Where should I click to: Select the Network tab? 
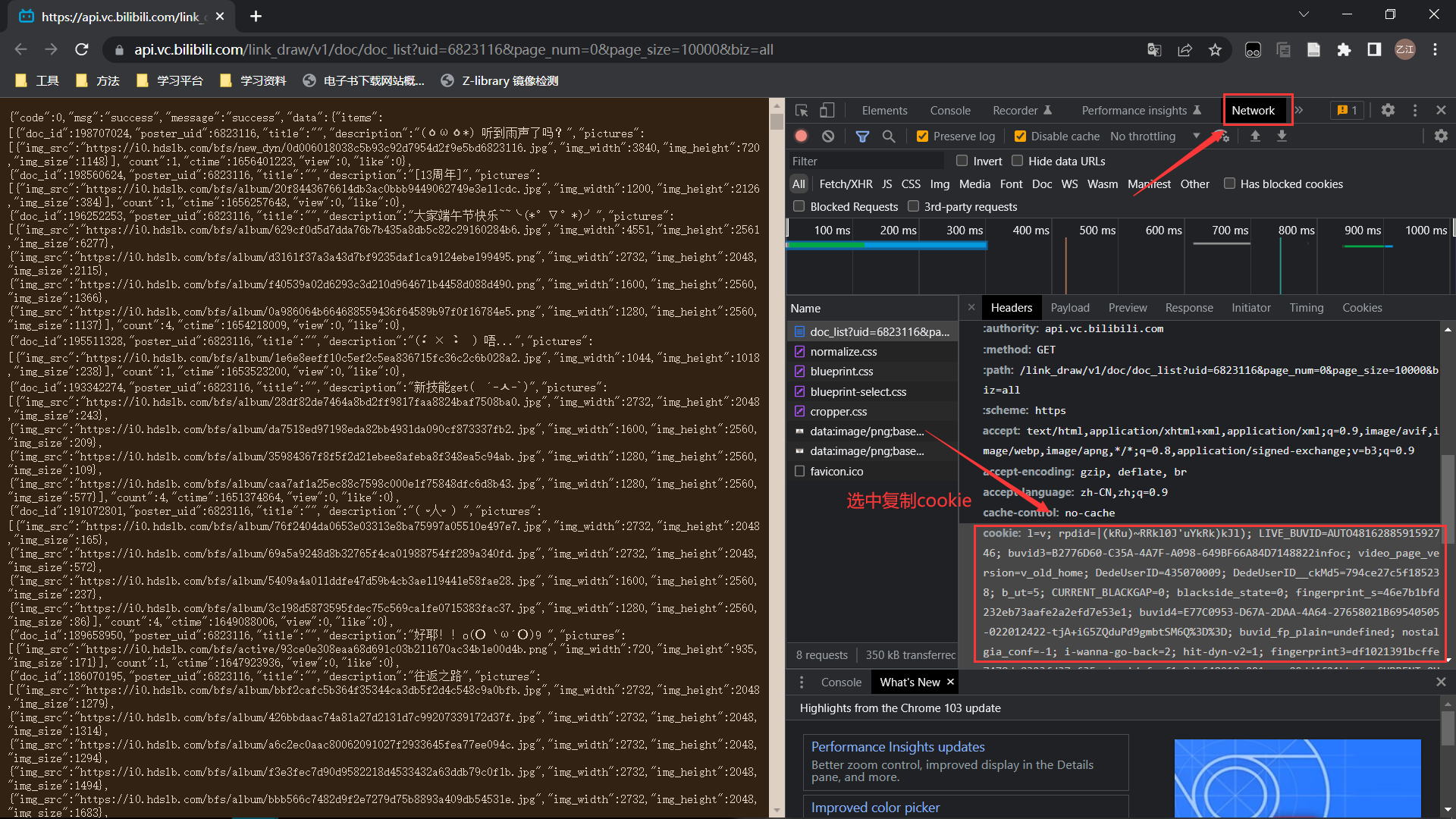coord(1253,111)
